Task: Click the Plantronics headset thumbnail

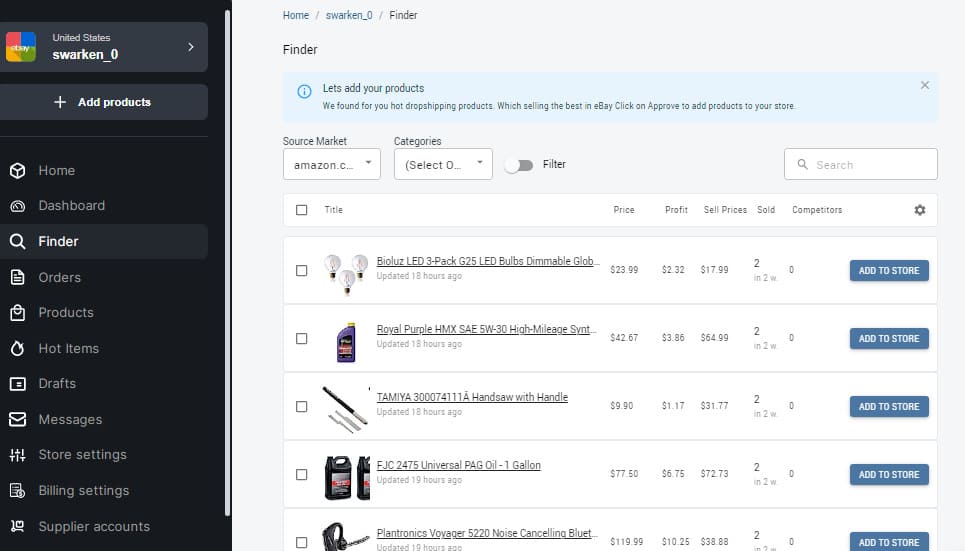Action: pyautogui.click(x=345, y=537)
